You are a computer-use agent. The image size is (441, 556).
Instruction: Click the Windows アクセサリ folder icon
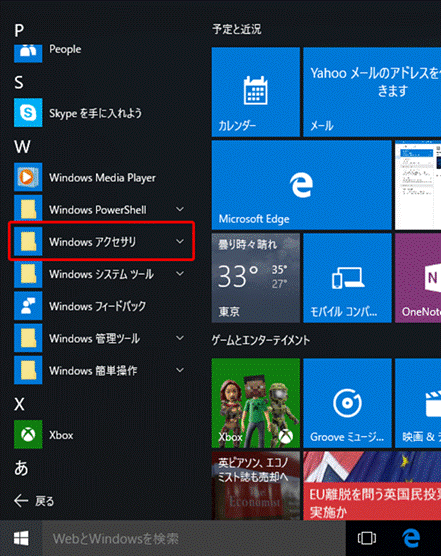click(x=28, y=241)
